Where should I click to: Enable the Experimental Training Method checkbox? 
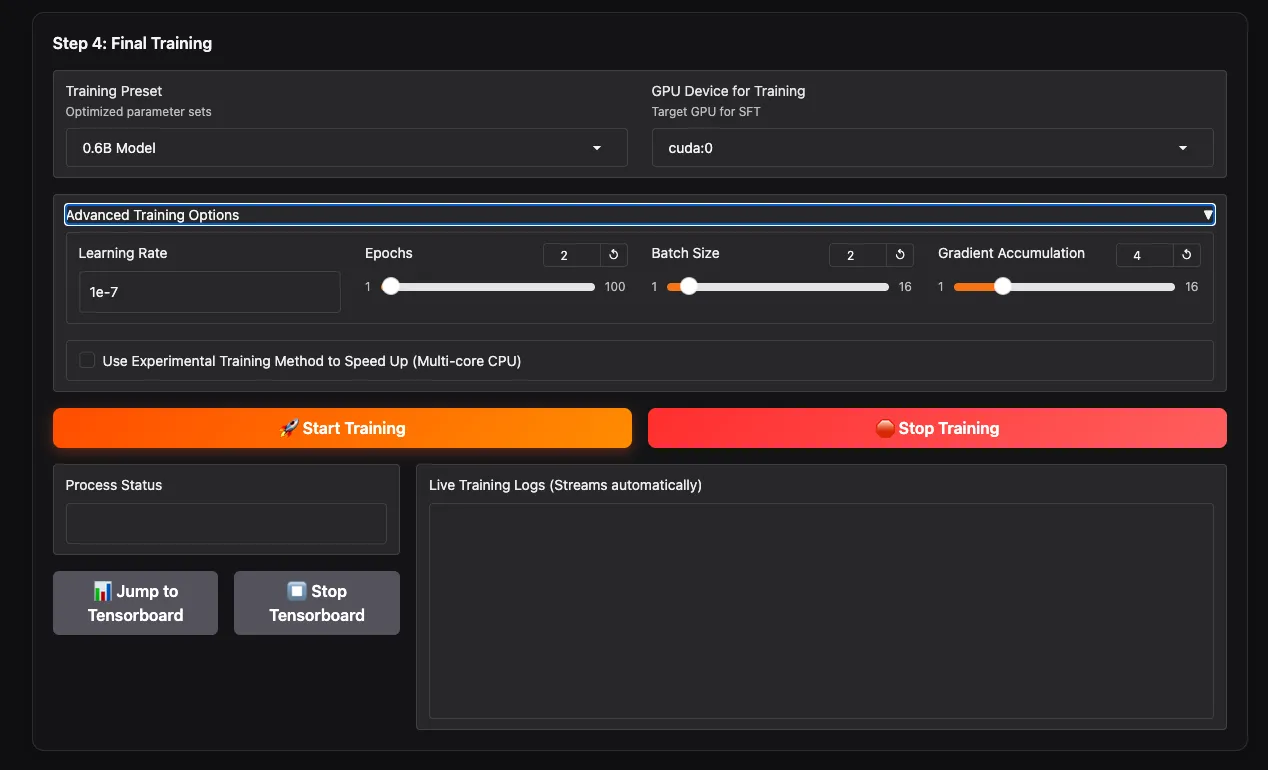(87, 360)
